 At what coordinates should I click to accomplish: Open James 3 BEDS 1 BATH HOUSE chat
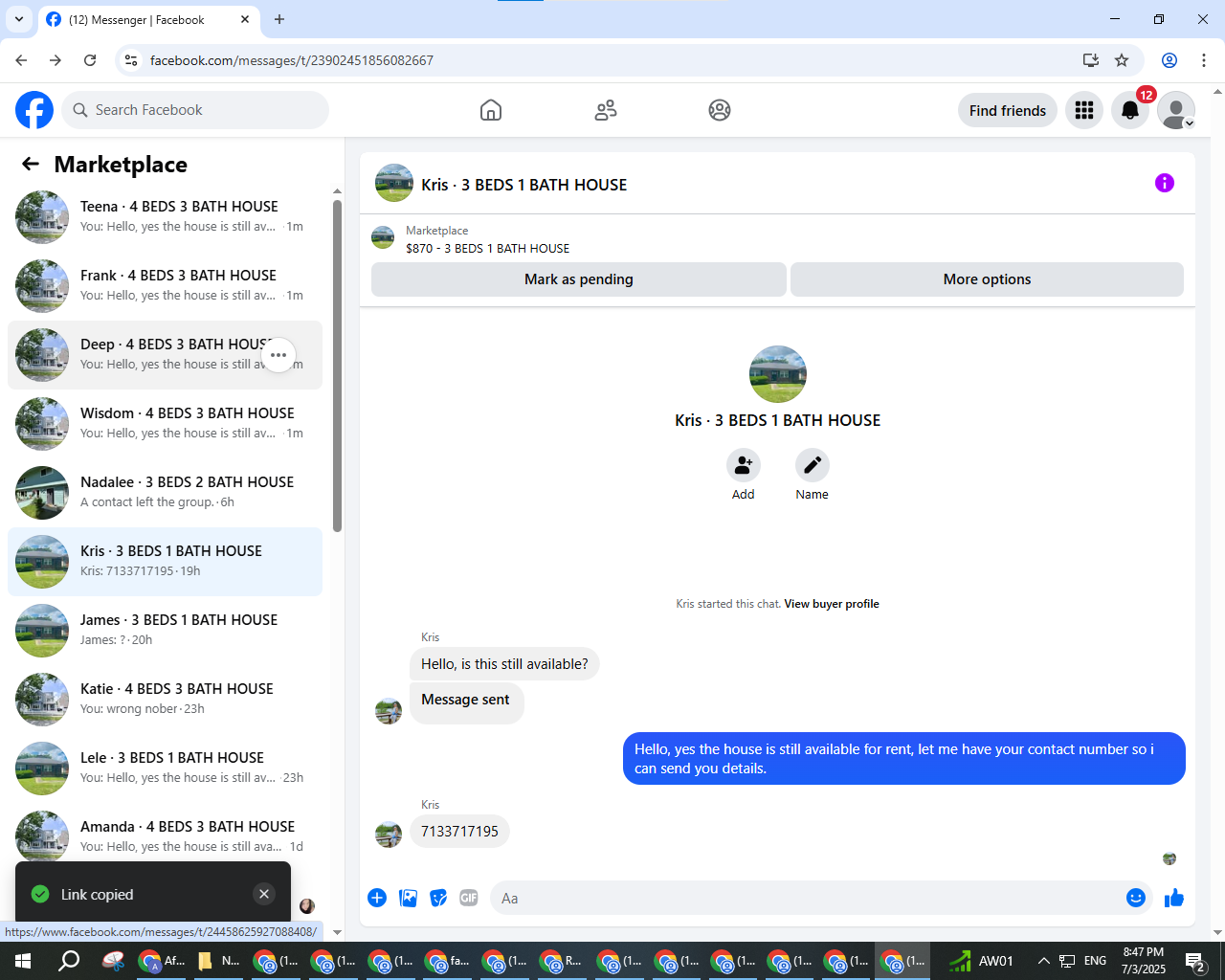tap(165, 631)
